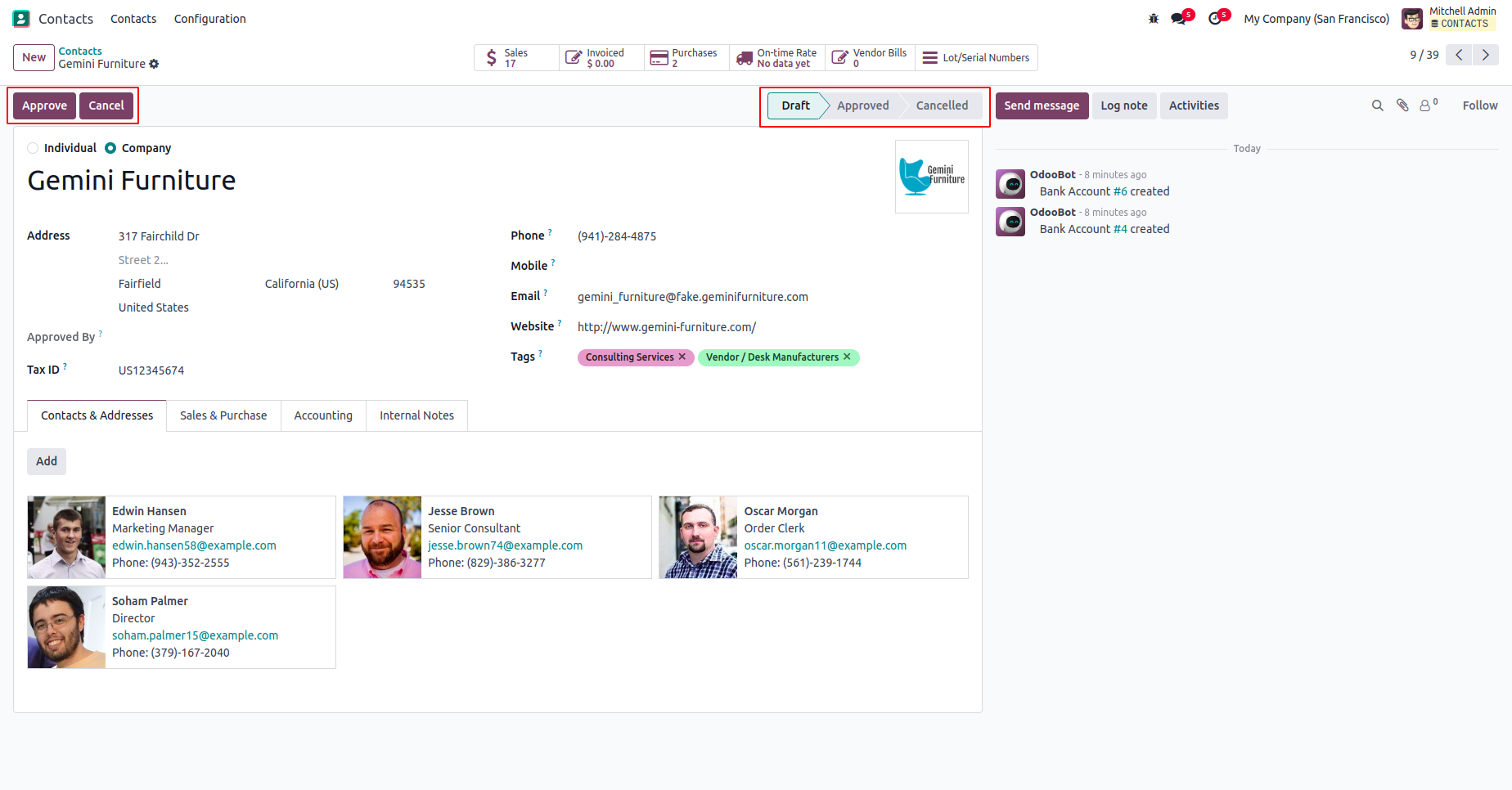Click the Approve button

point(45,105)
